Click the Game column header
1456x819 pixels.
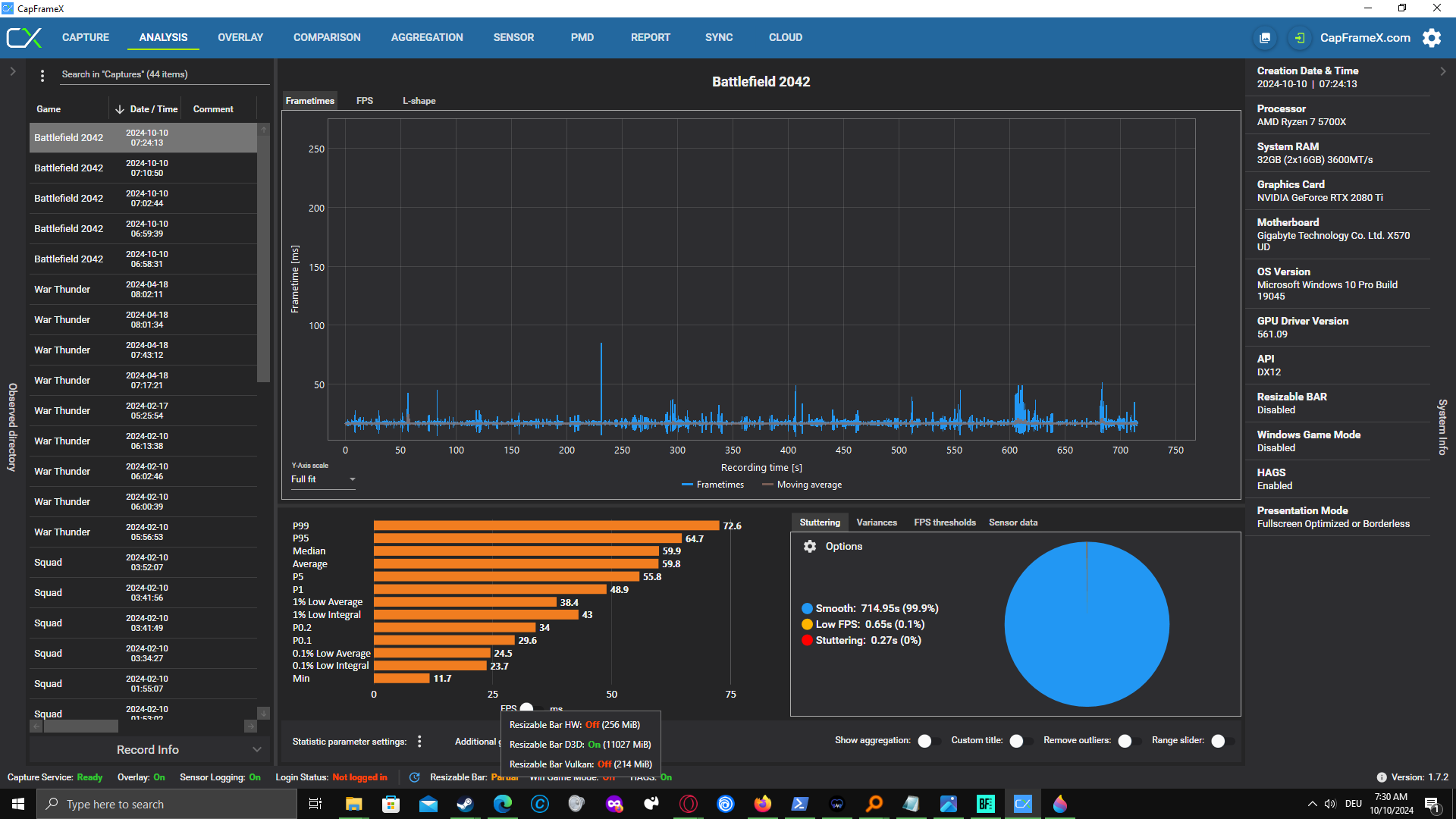point(49,109)
